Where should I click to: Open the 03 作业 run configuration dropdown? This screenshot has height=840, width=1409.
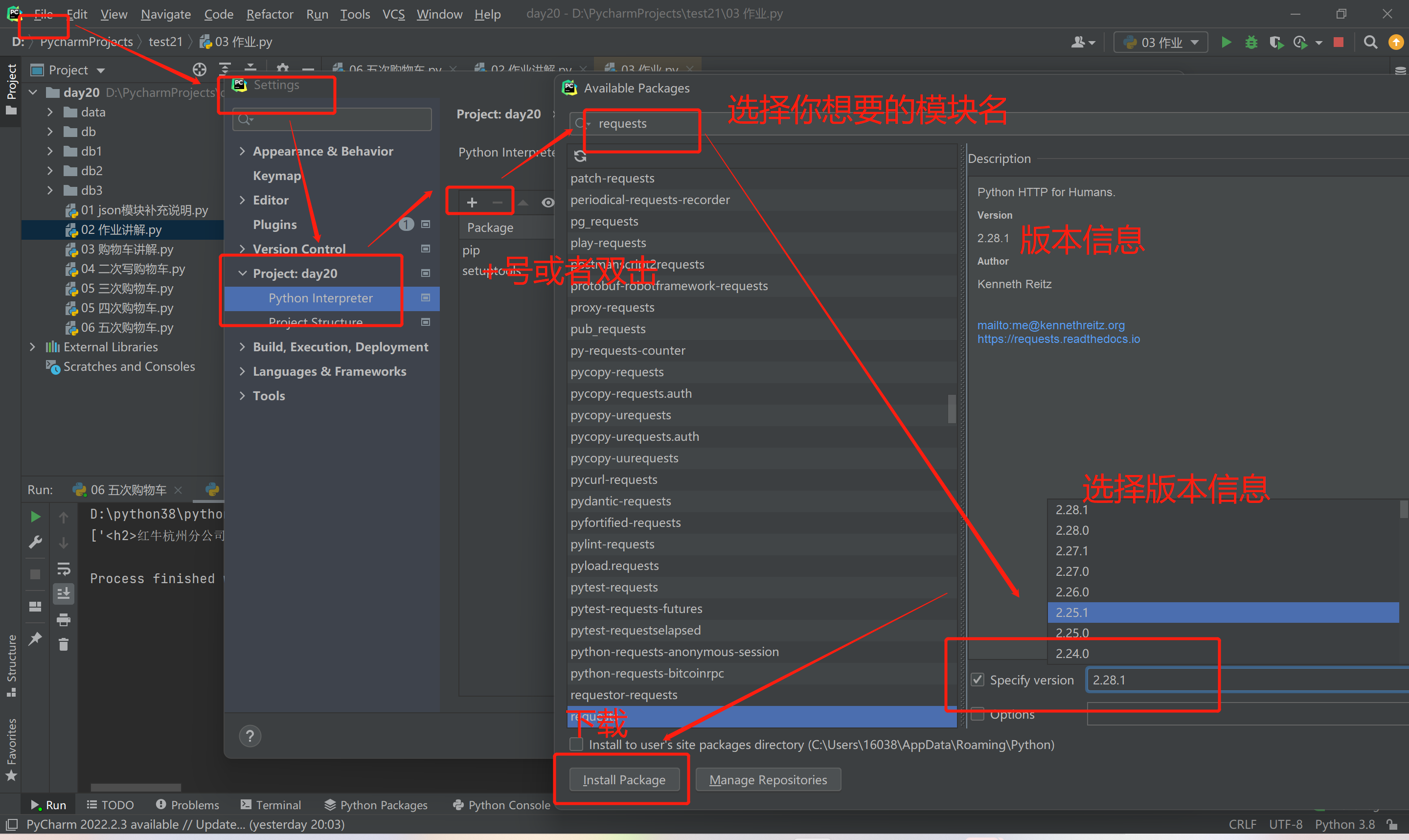click(x=1160, y=43)
